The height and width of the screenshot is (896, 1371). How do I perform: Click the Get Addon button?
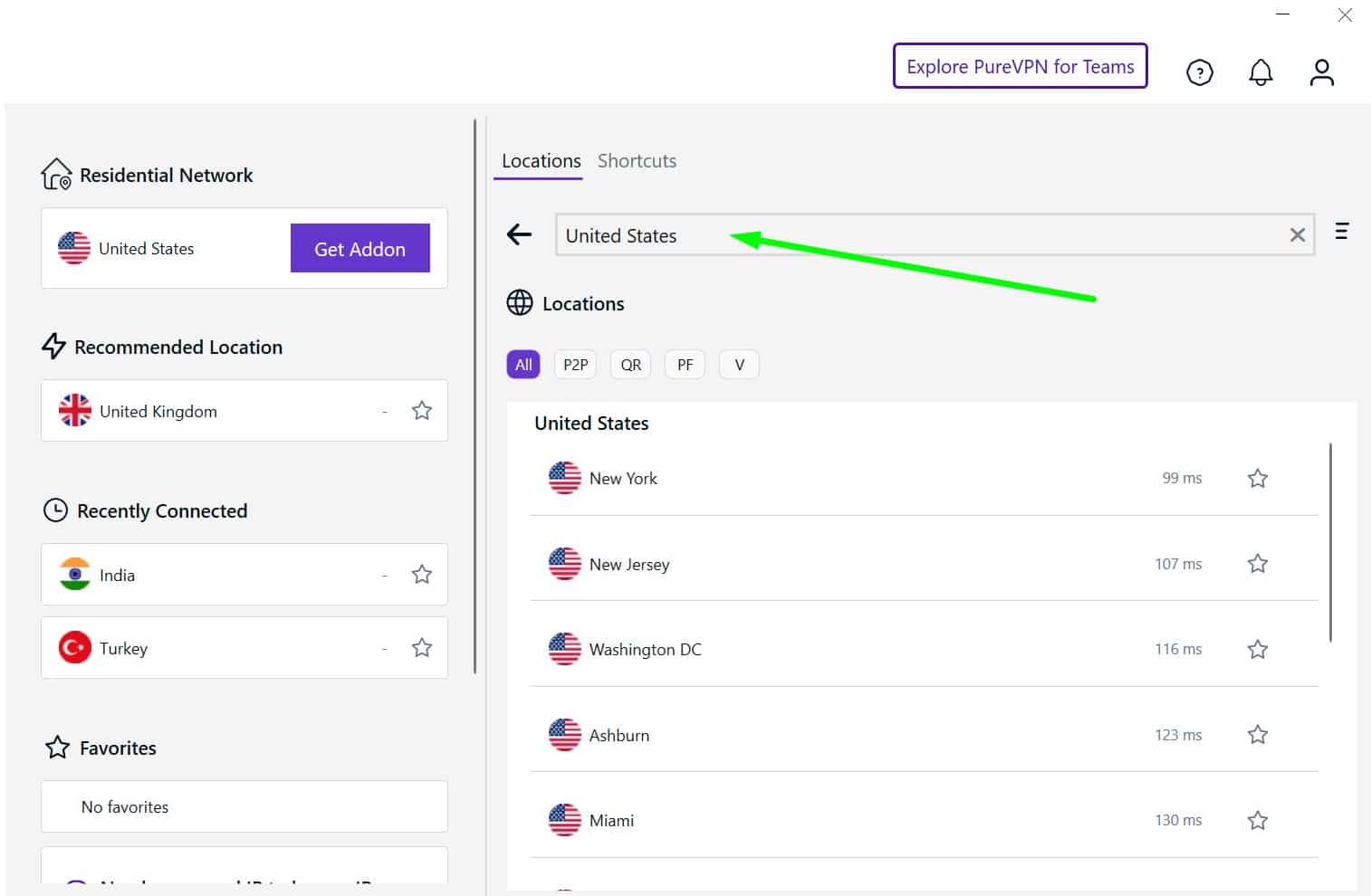(x=360, y=249)
